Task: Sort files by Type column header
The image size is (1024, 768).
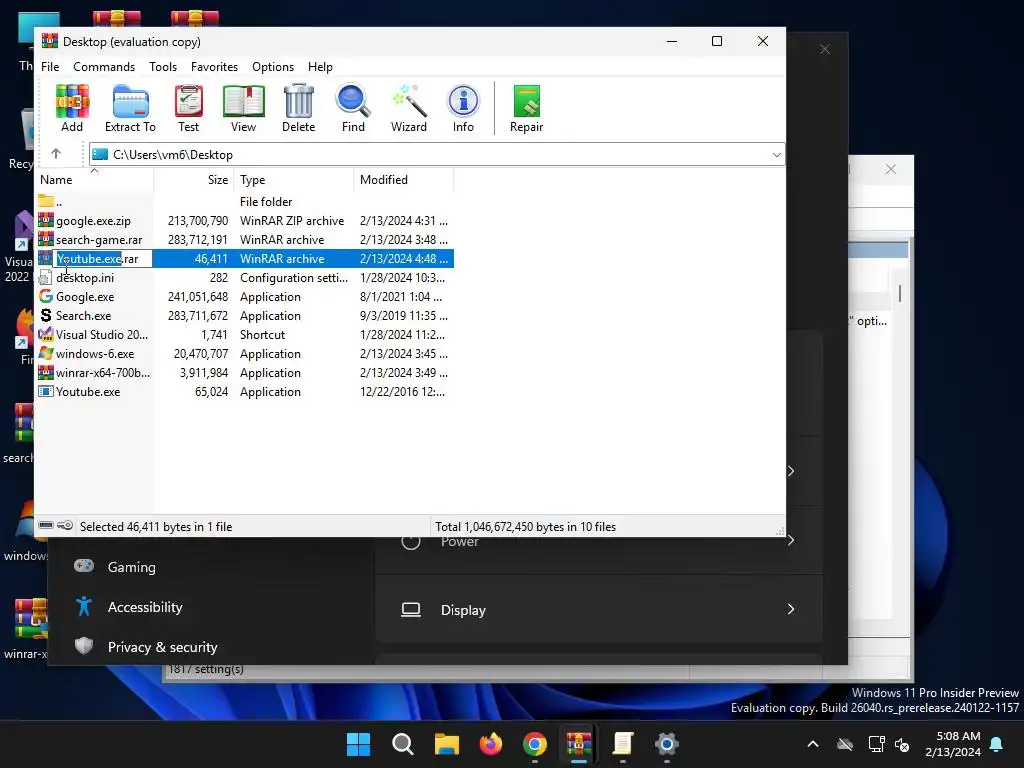Action: pos(293,180)
